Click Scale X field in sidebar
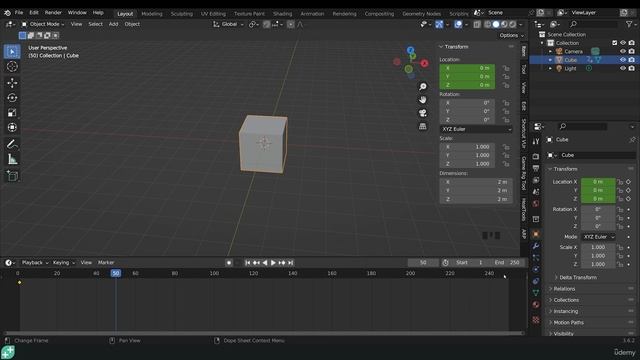This screenshot has height=360, width=640. click(x=467, y=147)
